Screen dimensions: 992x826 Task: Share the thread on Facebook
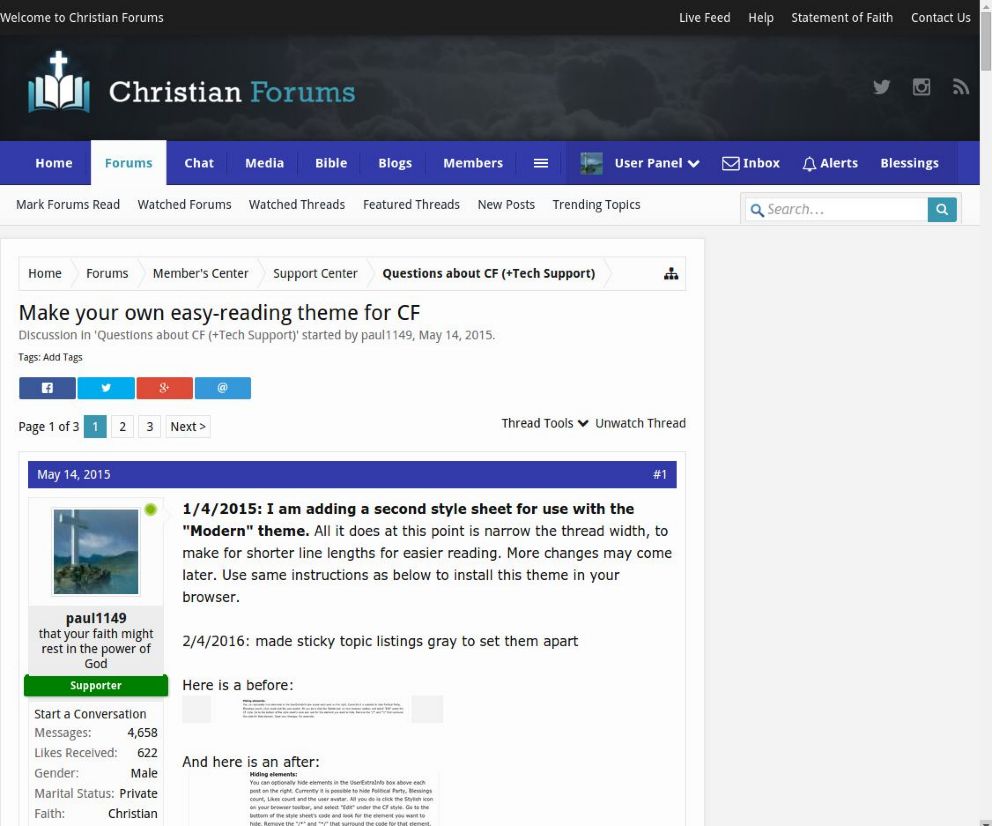click(x=46, y=387)
